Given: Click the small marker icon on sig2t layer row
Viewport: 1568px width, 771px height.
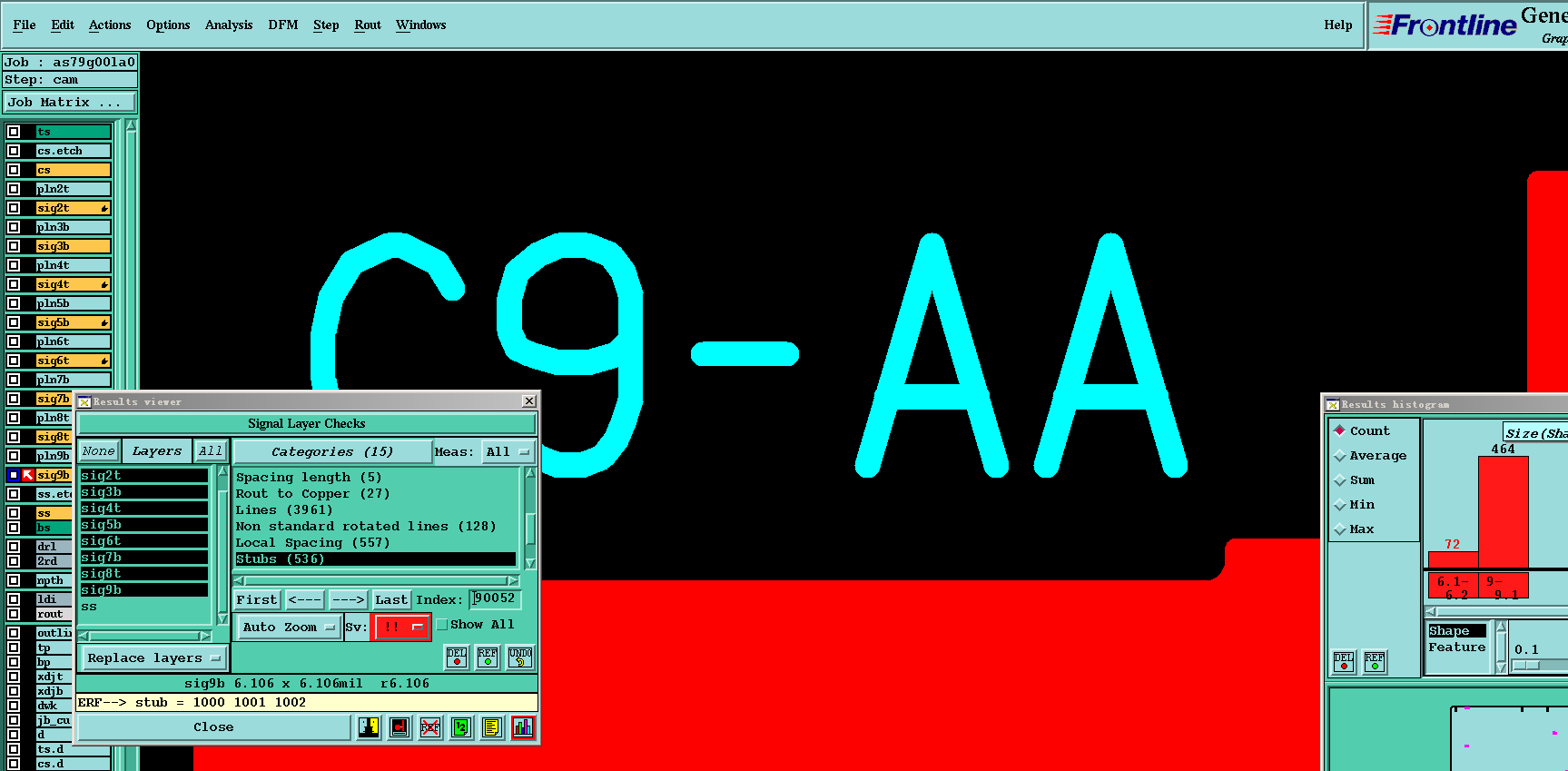Looking at the screenshot, I should point(104,209).
